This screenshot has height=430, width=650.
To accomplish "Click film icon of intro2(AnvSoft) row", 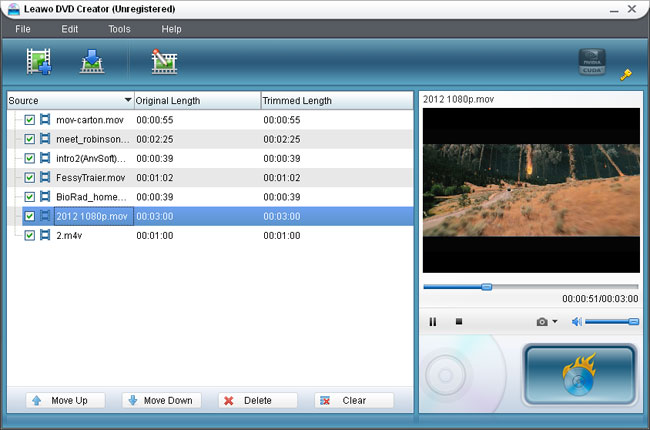I will pos(45,158).
